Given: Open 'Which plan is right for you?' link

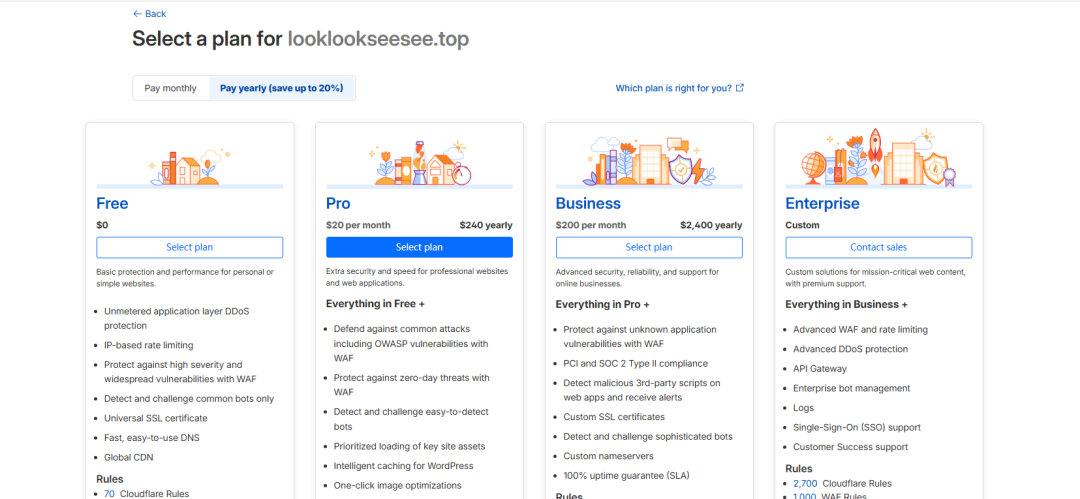Looking at the screenshot, I should [x=673, y=88].
